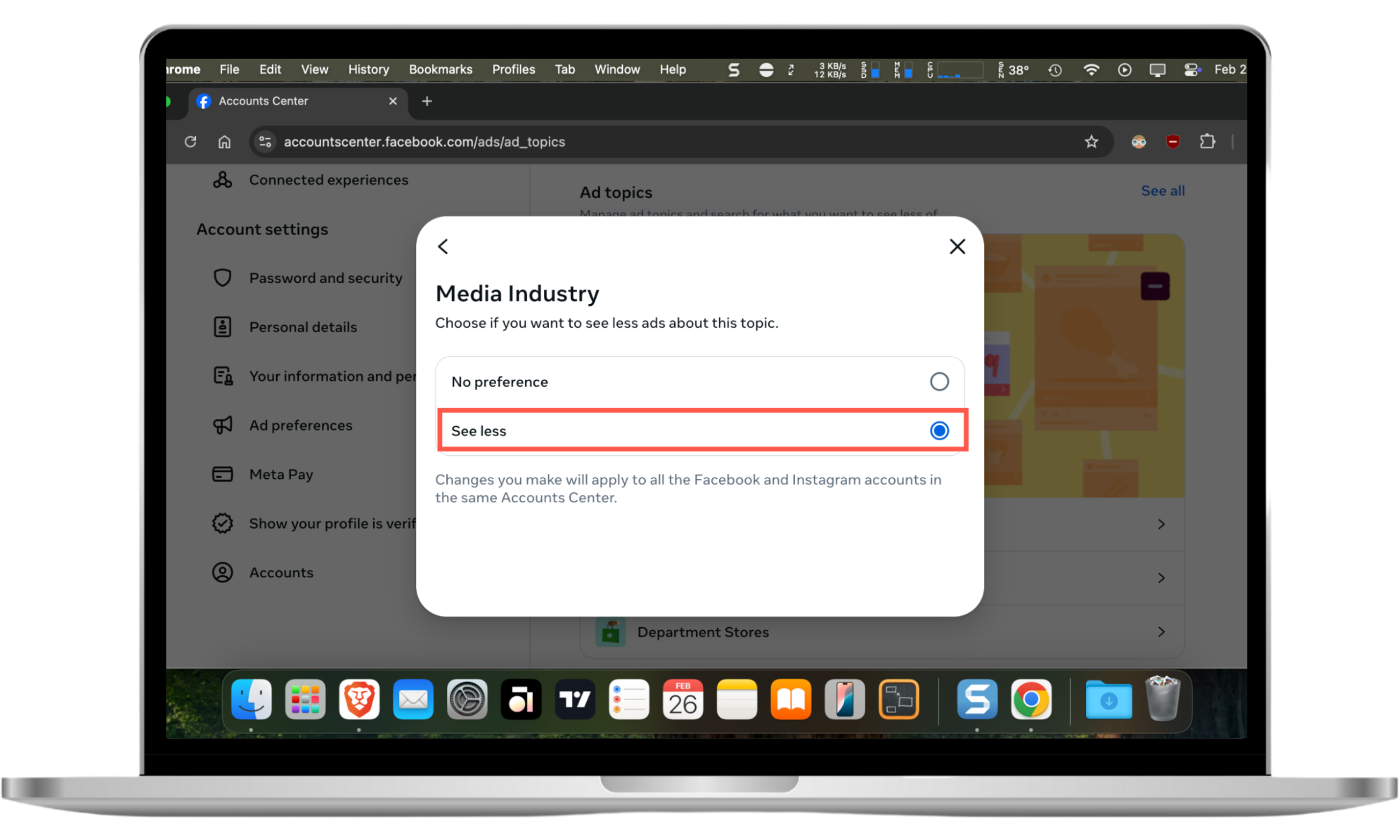Viewport: 1400px width, 840px height.
Task: Launch Brave browser from the dock
Action: [360, 699]
